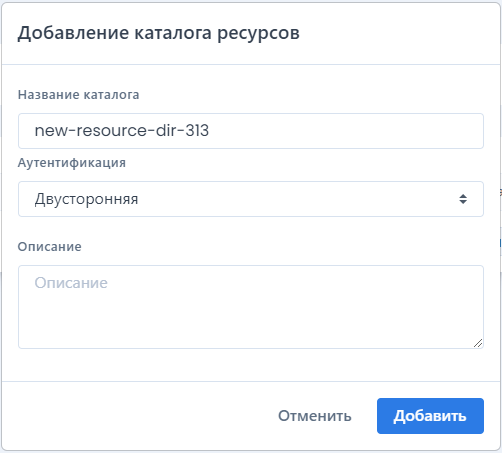Screen dimensions: 502x453
Task: Focus the Название каталога input field
Action: point(251,131)
